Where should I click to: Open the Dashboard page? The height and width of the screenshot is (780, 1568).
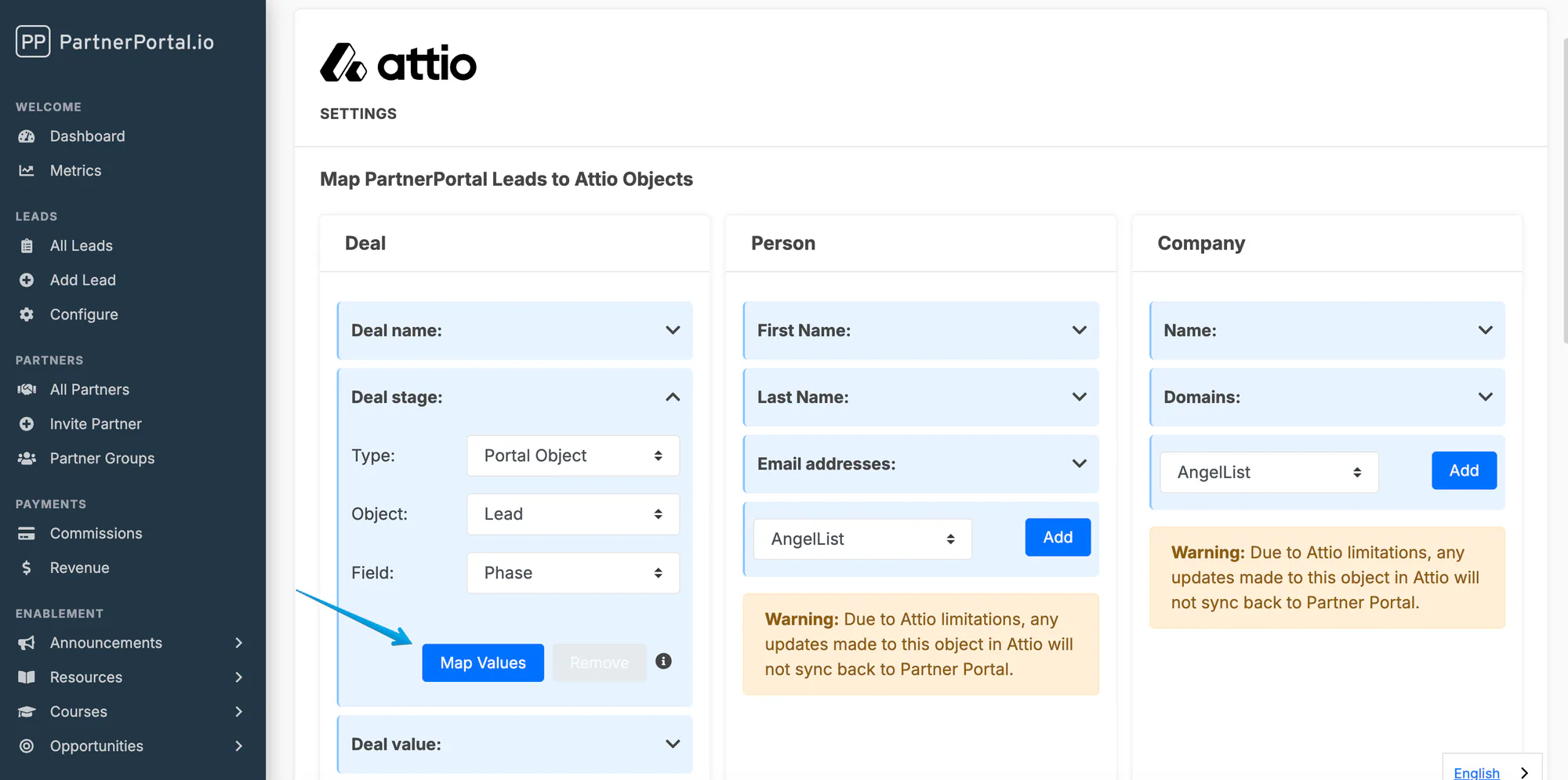point(87,136)
